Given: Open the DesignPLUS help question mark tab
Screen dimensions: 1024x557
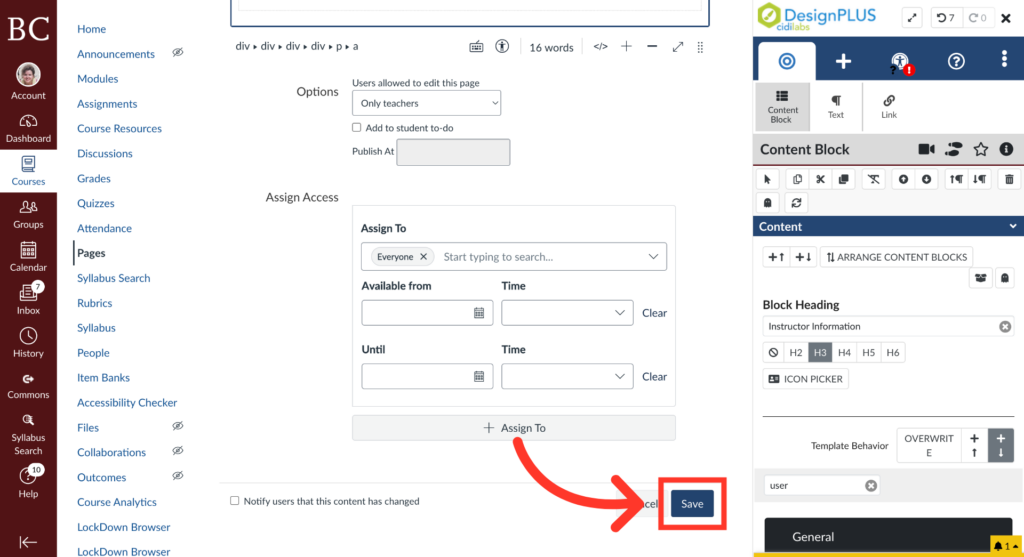Looking at the screenshot, I should pos(956,61).
